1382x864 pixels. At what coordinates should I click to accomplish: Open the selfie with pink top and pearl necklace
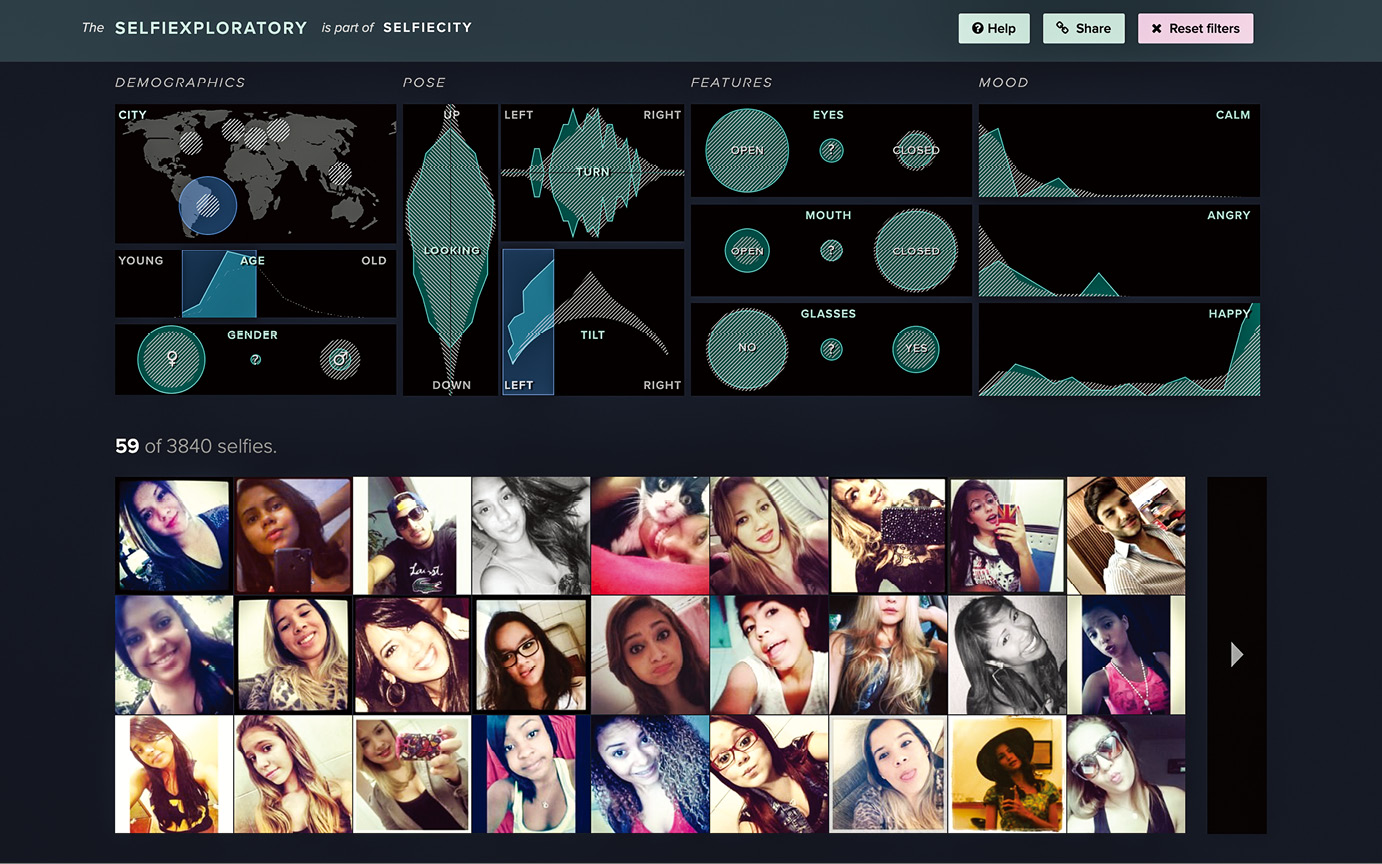click(1126, 655)
